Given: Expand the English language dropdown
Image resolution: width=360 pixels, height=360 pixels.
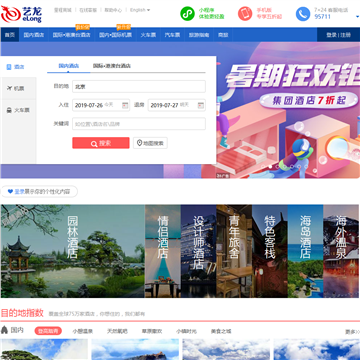Looking at the screenshot, I should [140, 10].
